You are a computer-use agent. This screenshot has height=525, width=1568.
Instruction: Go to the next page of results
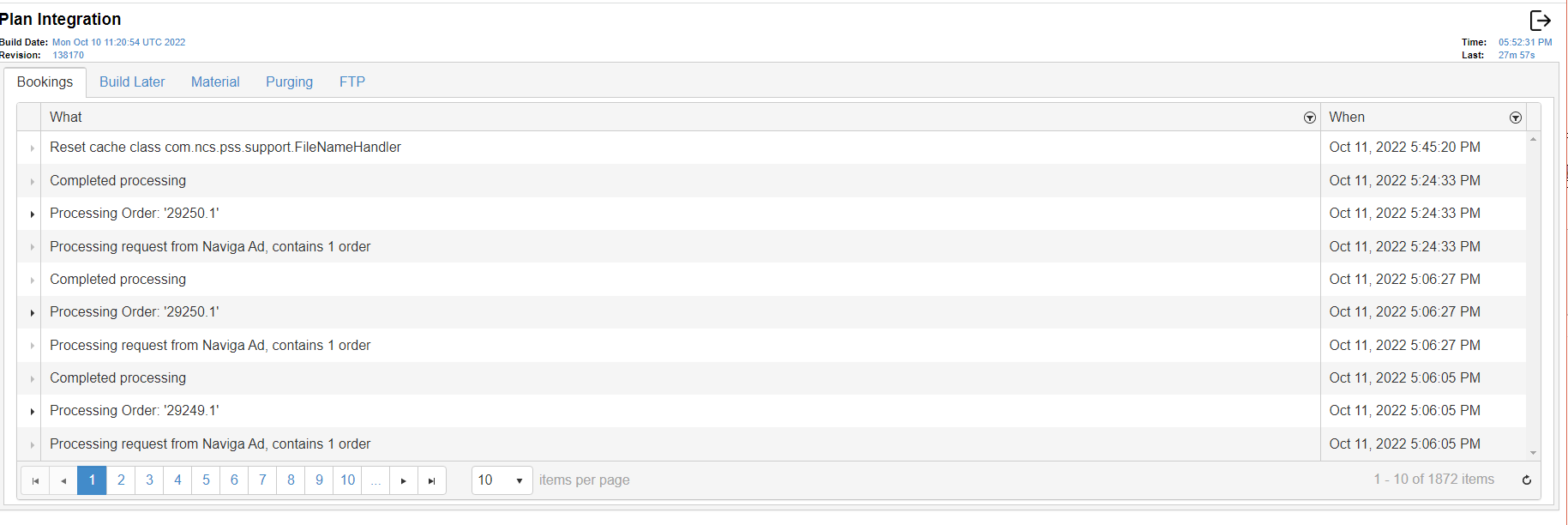(x=404, y=480)
